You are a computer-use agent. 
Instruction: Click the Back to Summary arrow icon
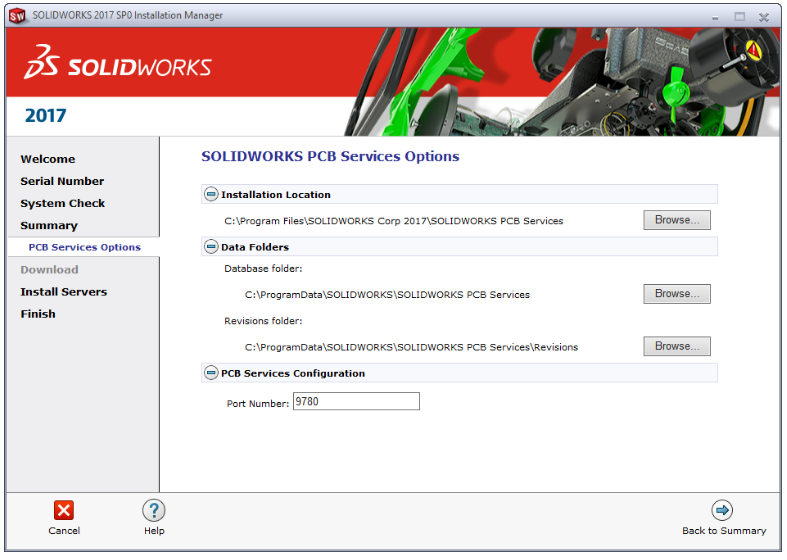[722, 510]
